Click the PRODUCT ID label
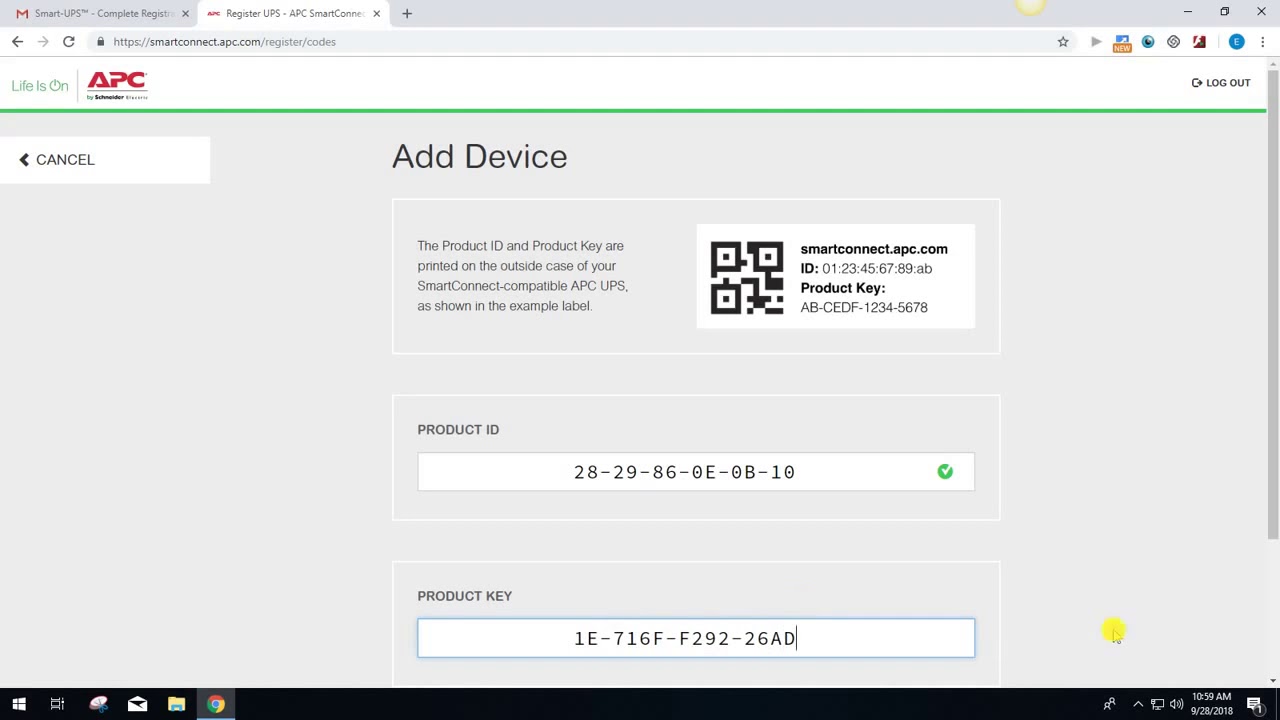Viewport: 1280px width, 720px height. click(458, 429)
